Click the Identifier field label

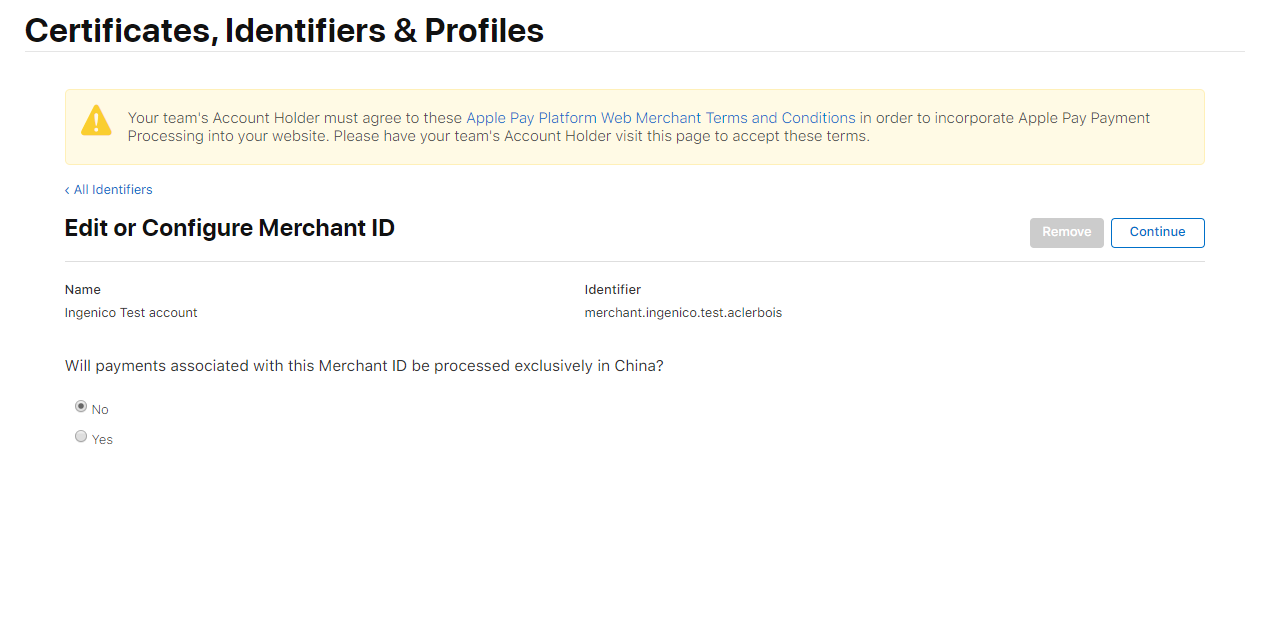tap(612, 290)
